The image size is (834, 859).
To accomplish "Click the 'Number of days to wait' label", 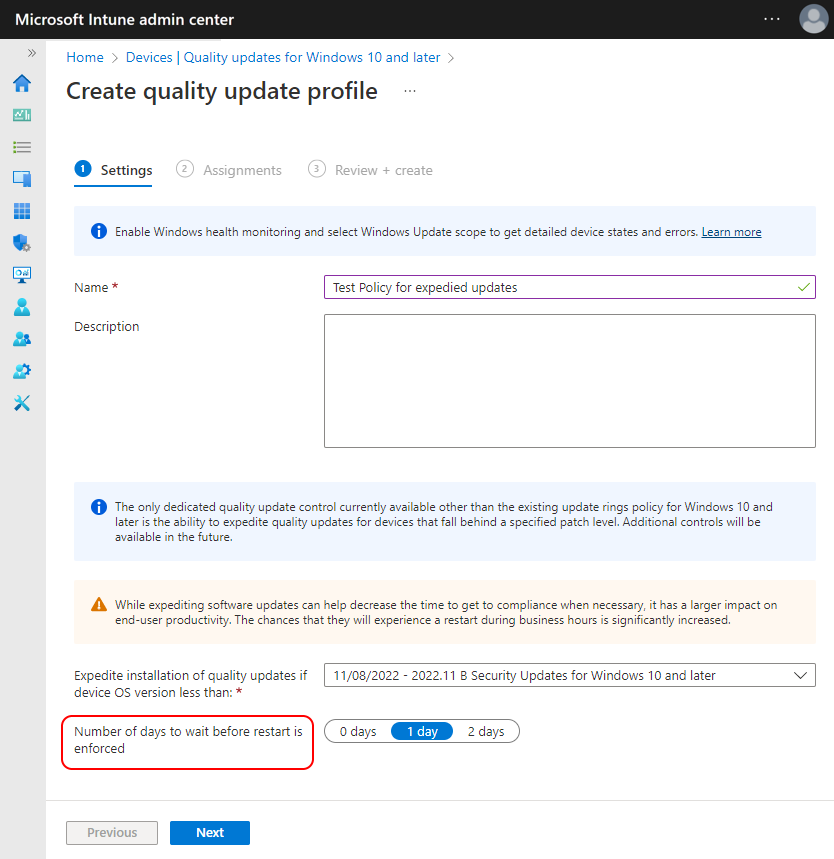I will 188,740.
